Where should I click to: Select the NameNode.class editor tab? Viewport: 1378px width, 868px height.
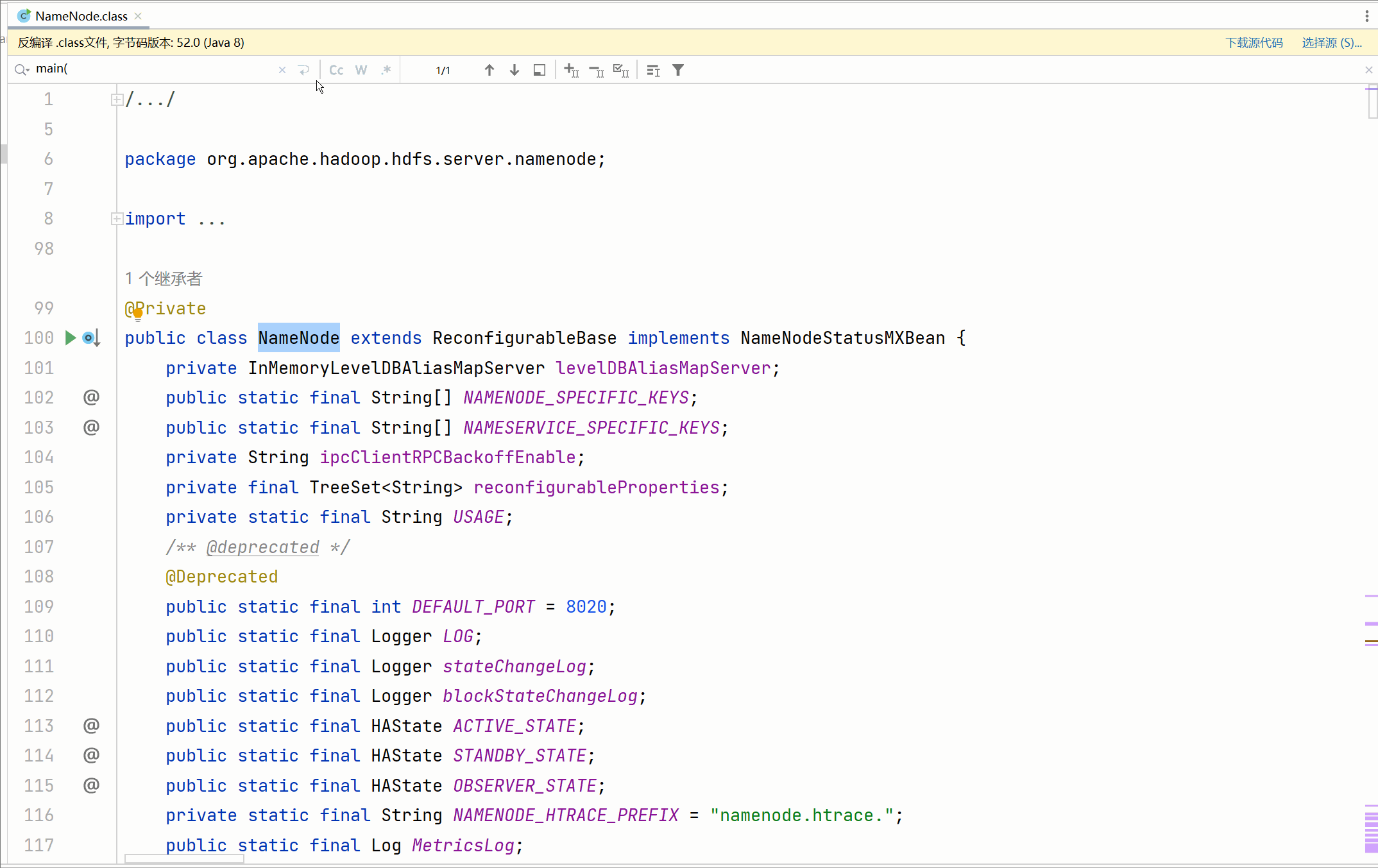click(81, 16)
